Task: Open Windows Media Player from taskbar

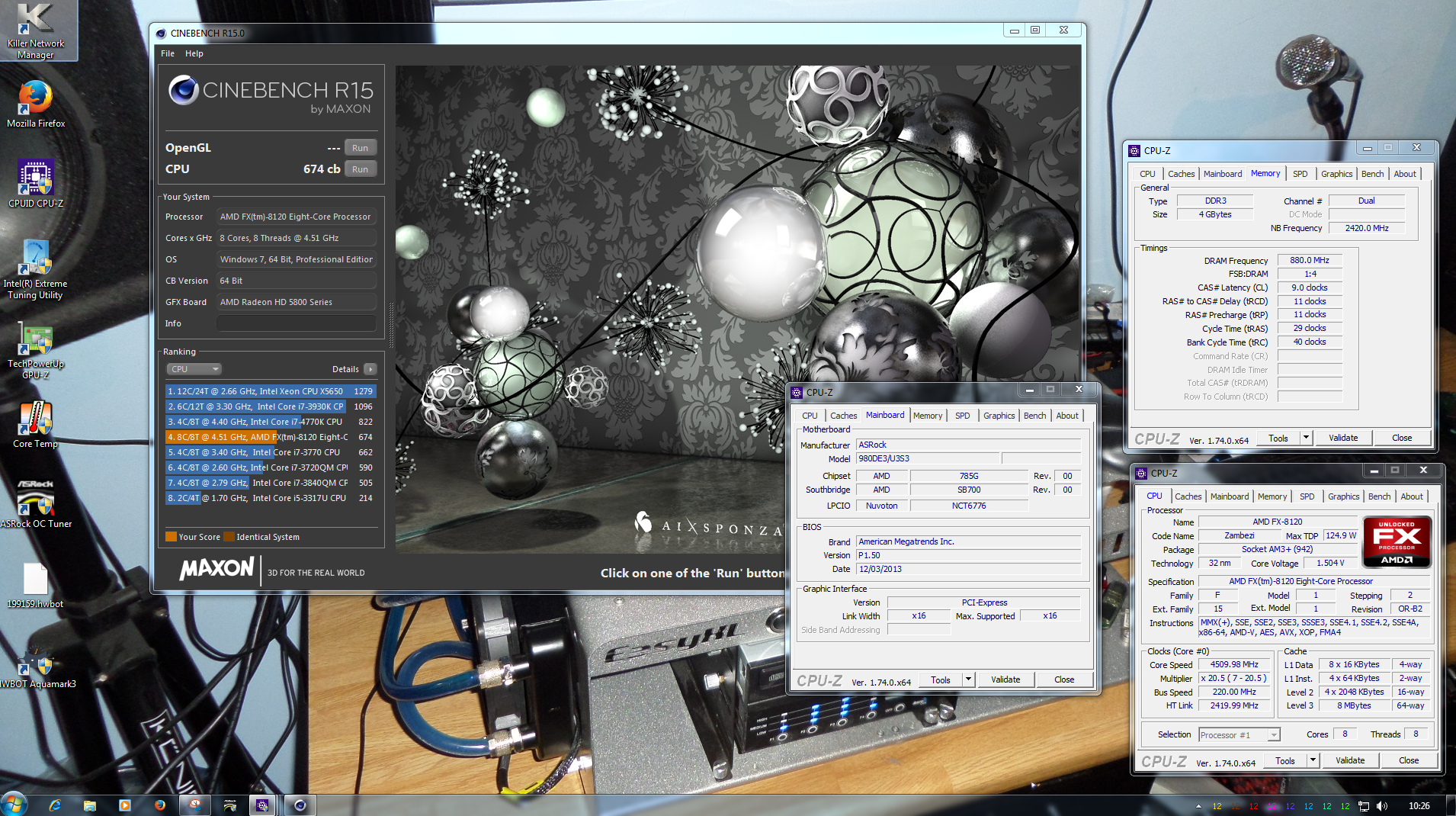Action: (125, 805)
